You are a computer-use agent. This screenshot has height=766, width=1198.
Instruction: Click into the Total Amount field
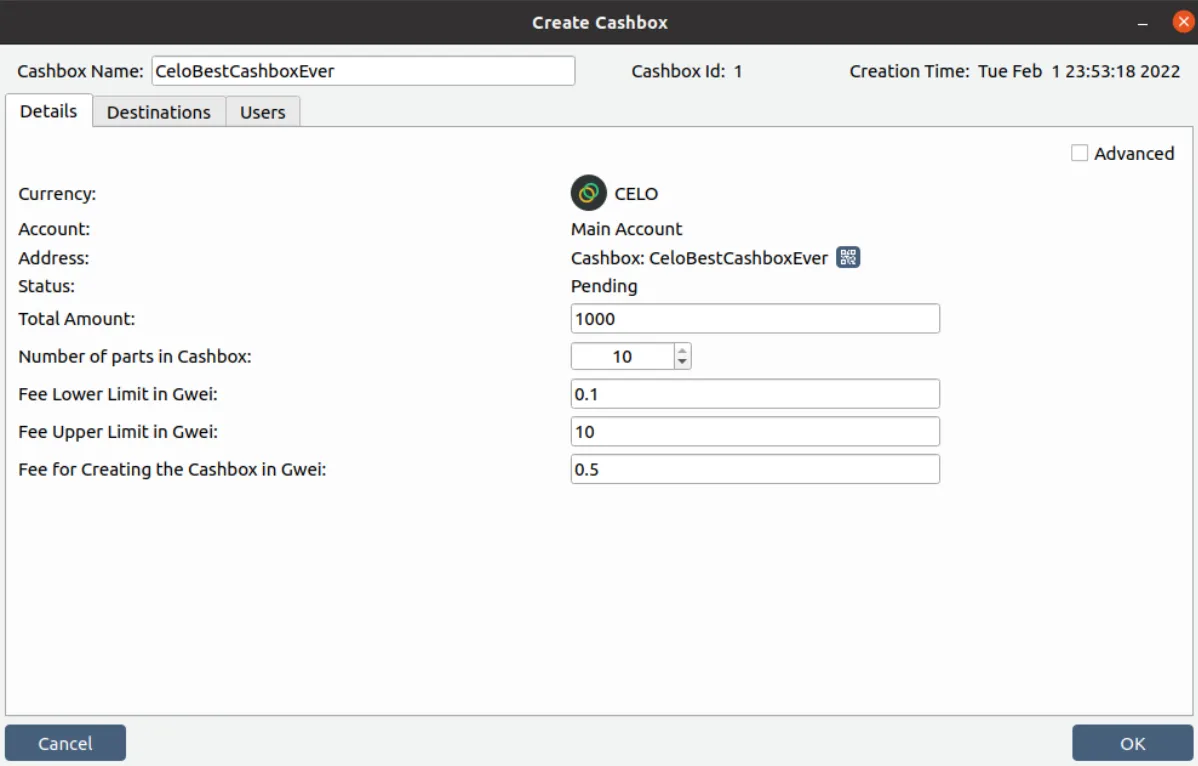click(755, 318)
